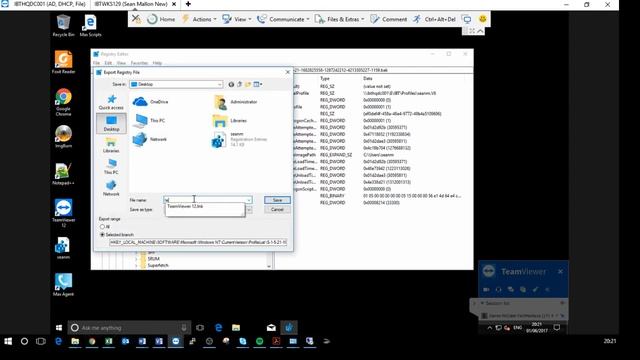
Task: Open the view menu icon in export dialog
Action: [258, 84]
